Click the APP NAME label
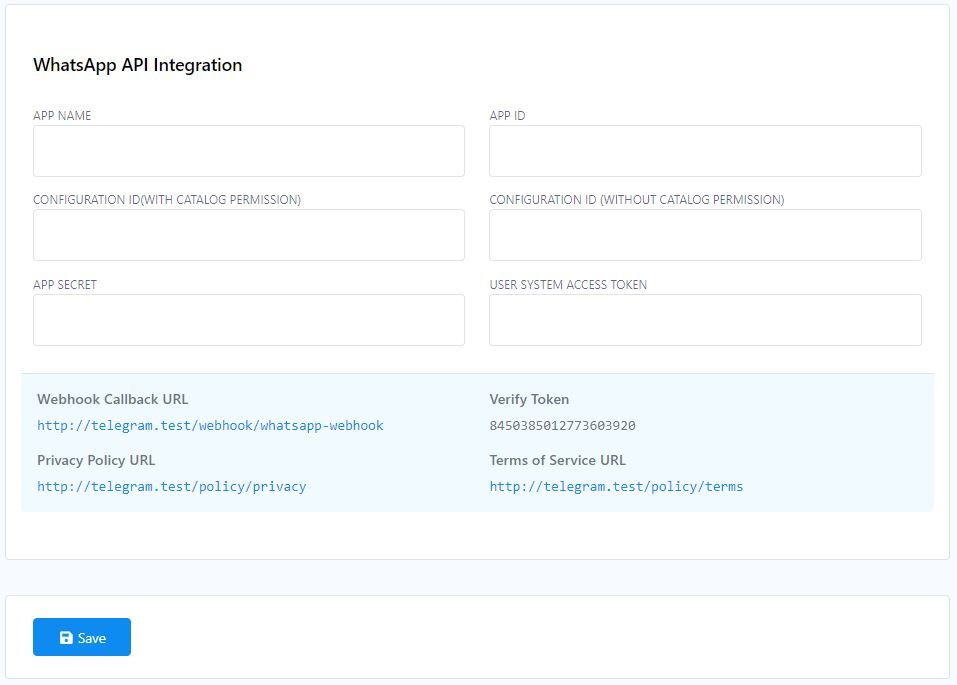This screenshot has height=685, width=957. pyautogui.click(x=62, y=115)
